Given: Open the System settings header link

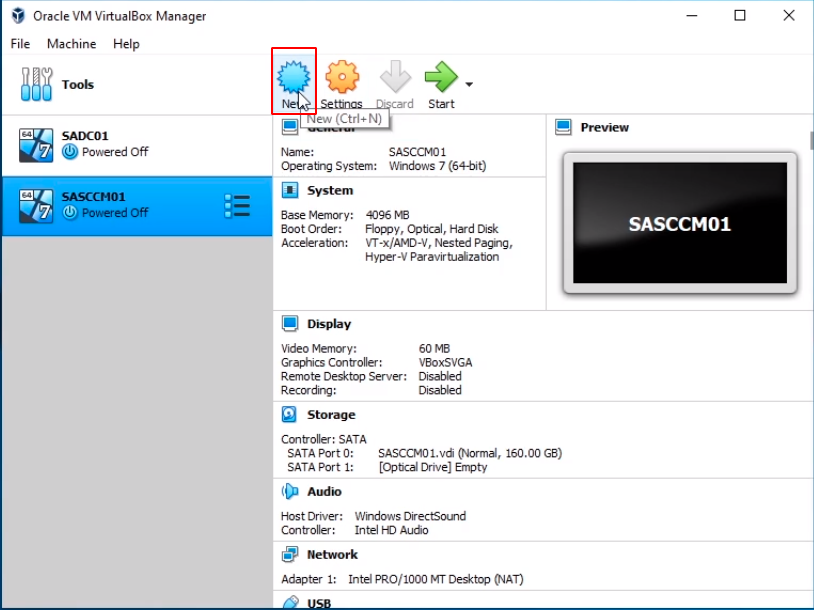Looking at the screenshot, I should [330, 191].
